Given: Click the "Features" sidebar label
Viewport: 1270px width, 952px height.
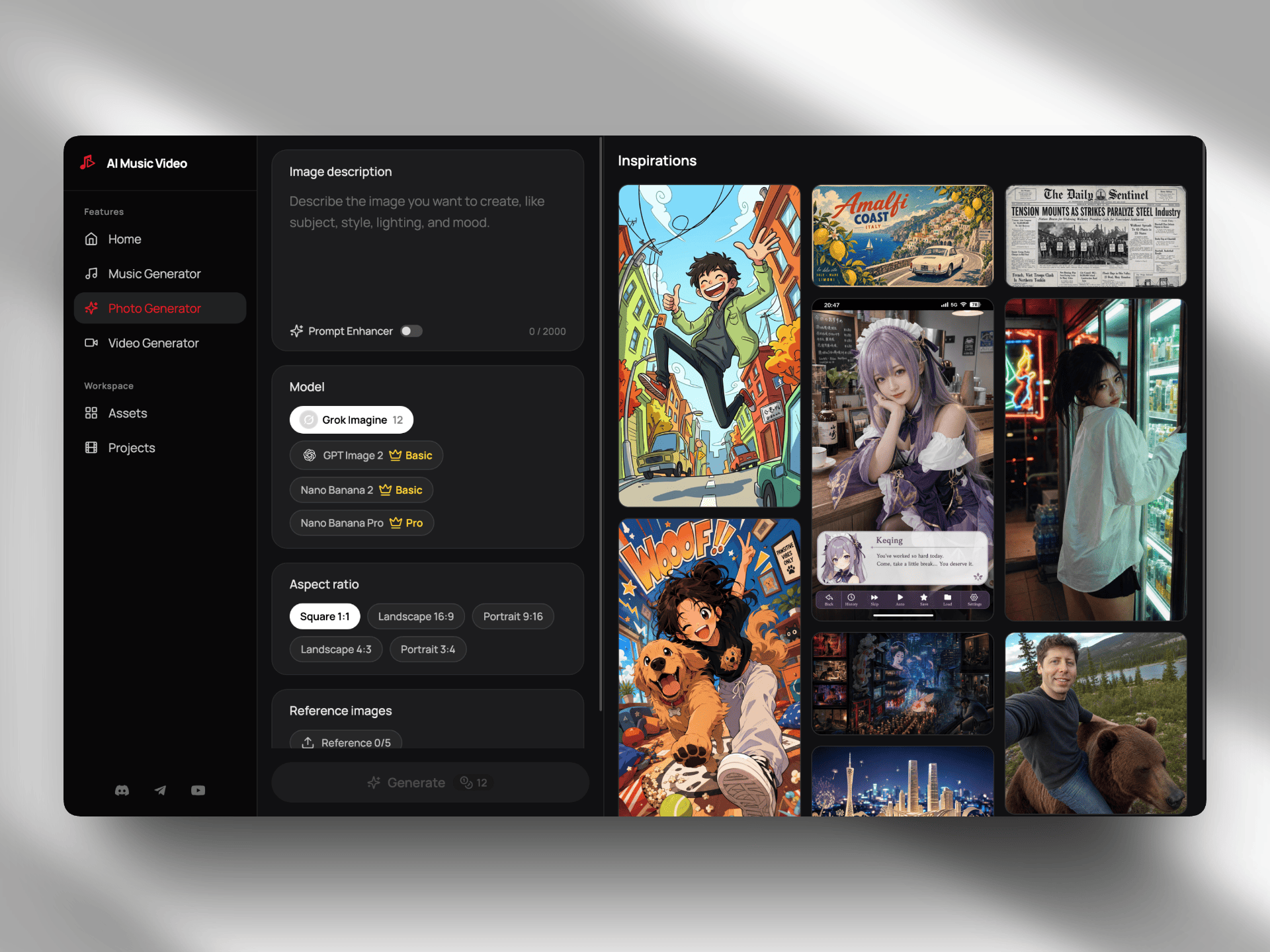Looking at the screenshot, I should [x=104, y=212].
